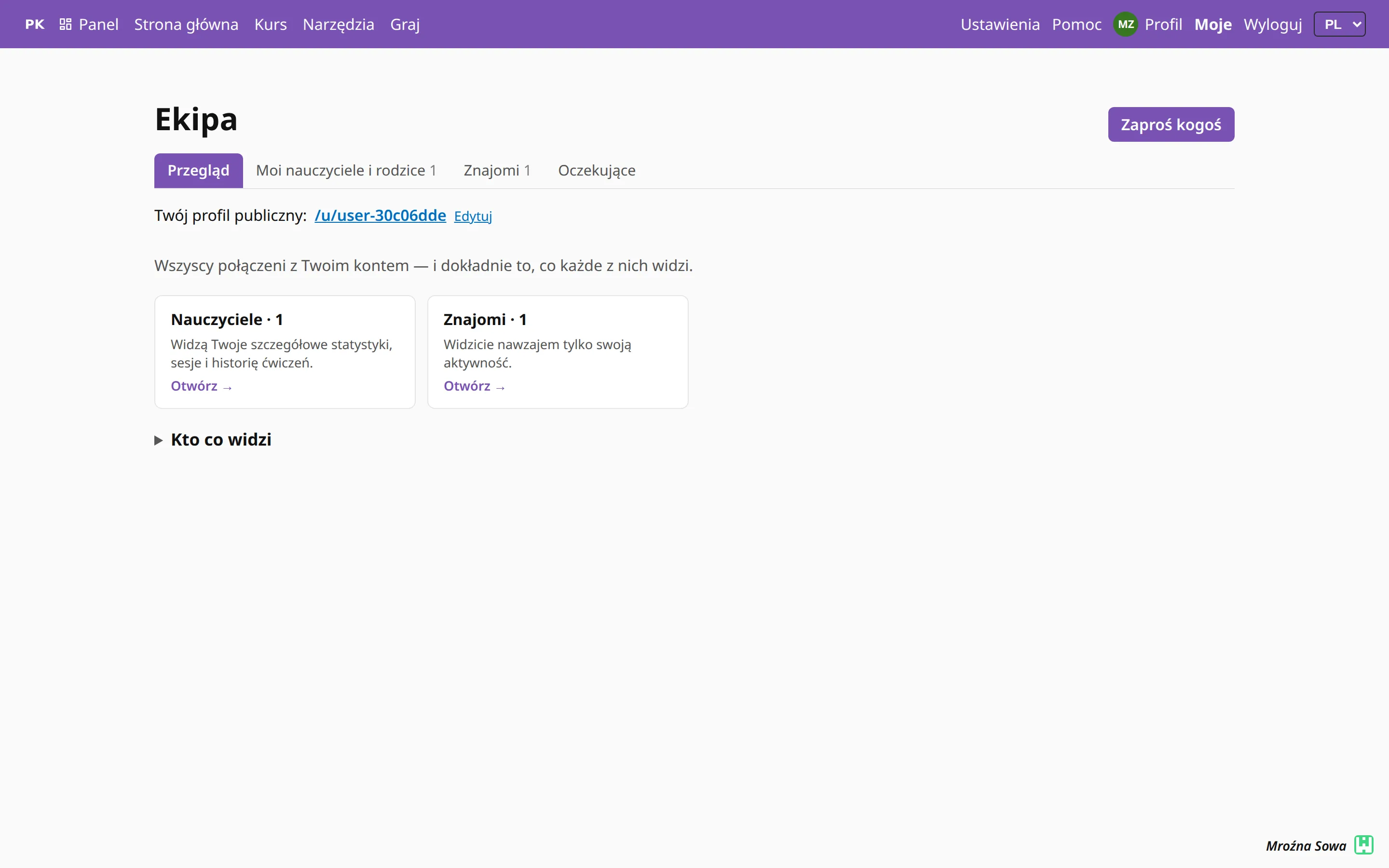Click the Moje nav item
The width and height of the screenshot is (1389, 868).
pos(1213,24)
